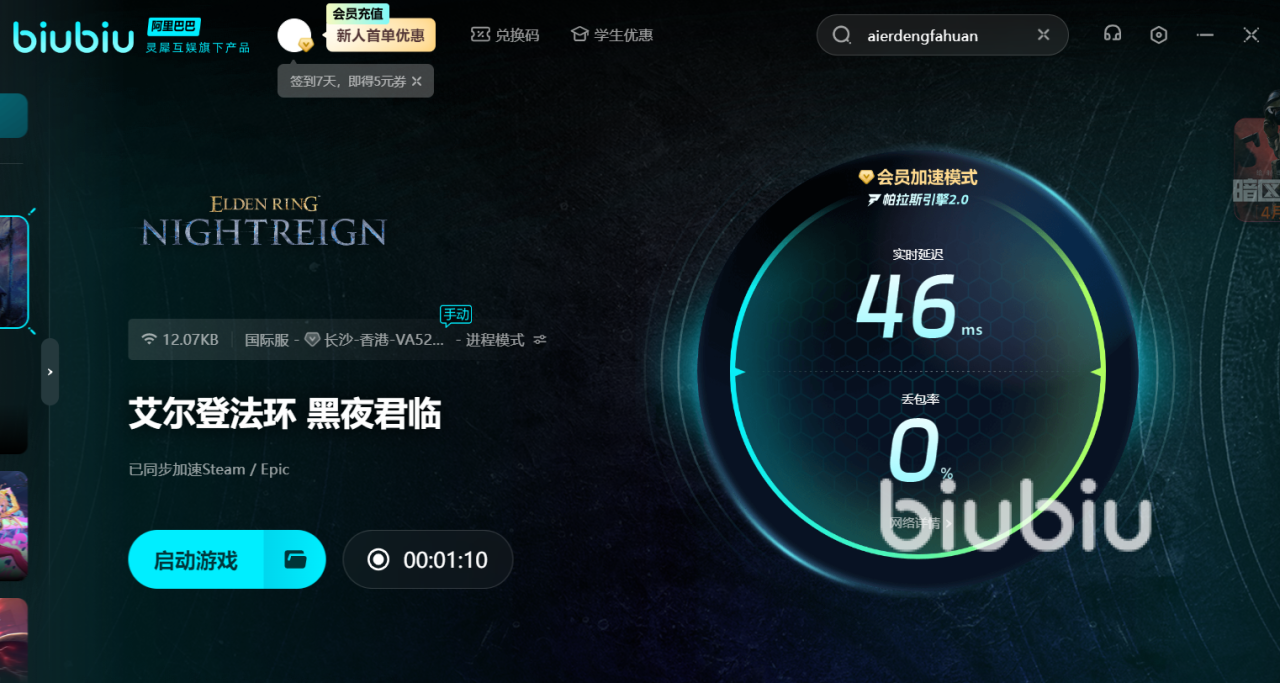Click the user avatar icon

(295, 37)
